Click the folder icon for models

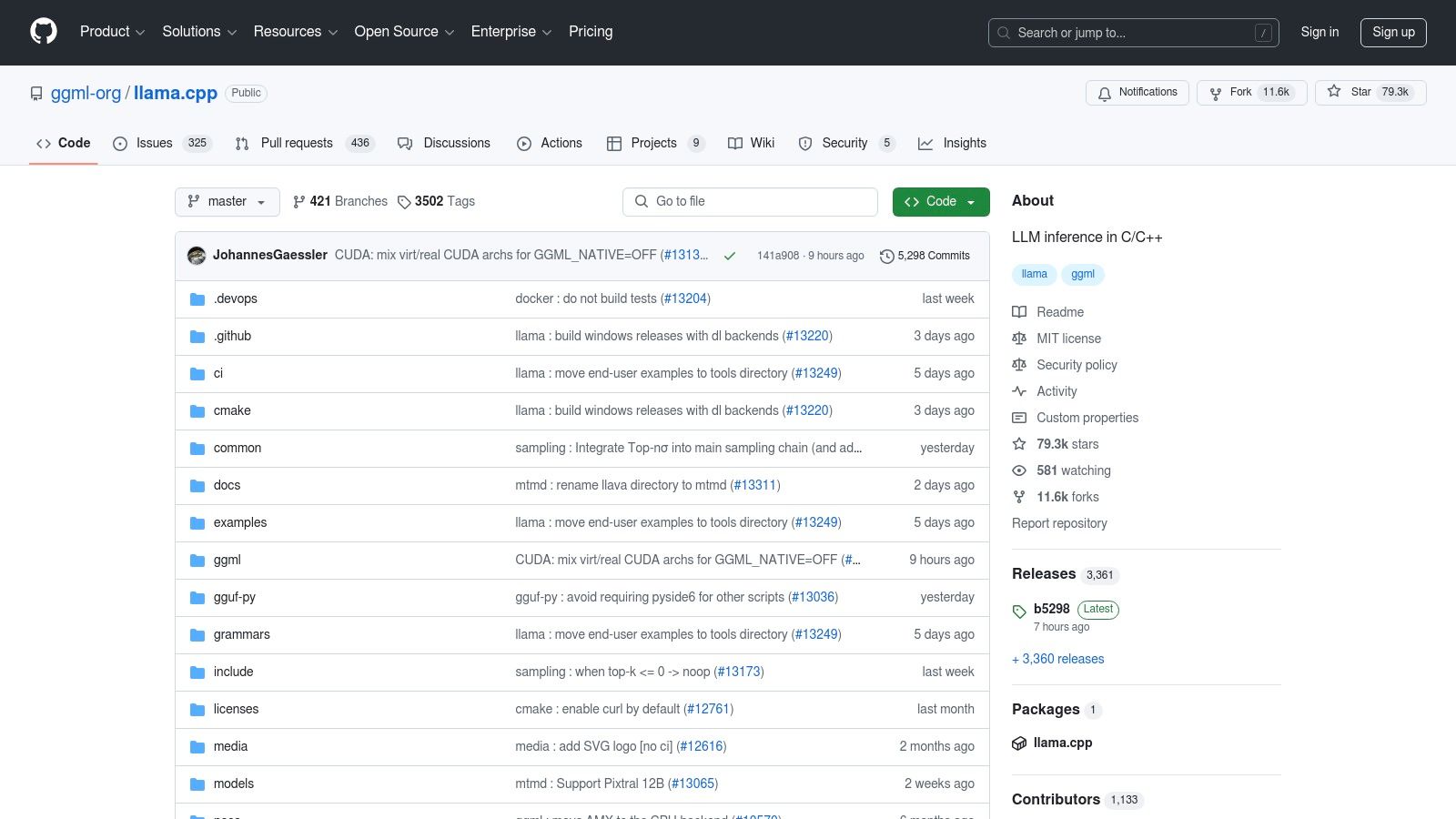(197, 784)
